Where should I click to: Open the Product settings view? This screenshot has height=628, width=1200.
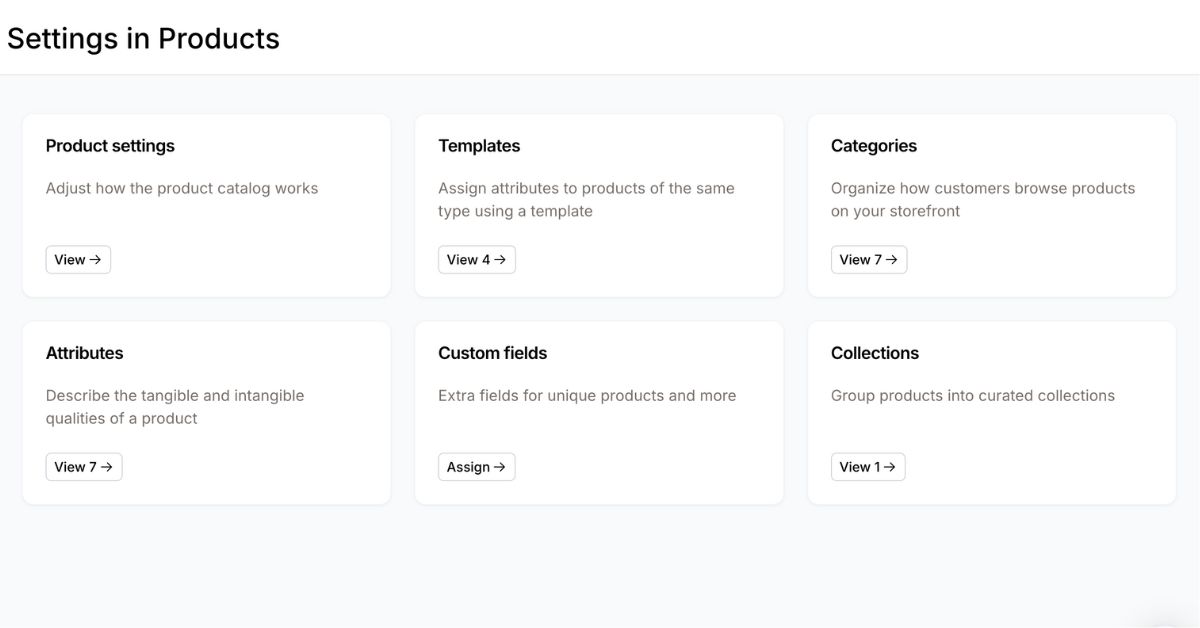78,259
